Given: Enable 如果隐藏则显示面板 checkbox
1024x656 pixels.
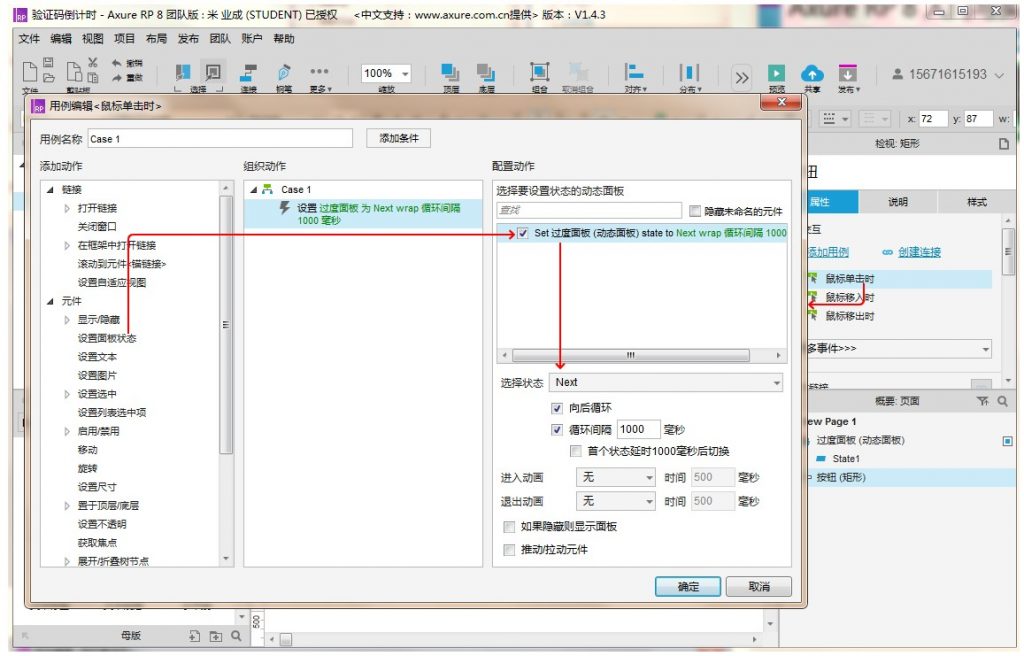Looking at the screenshot, I should (510, 527).
